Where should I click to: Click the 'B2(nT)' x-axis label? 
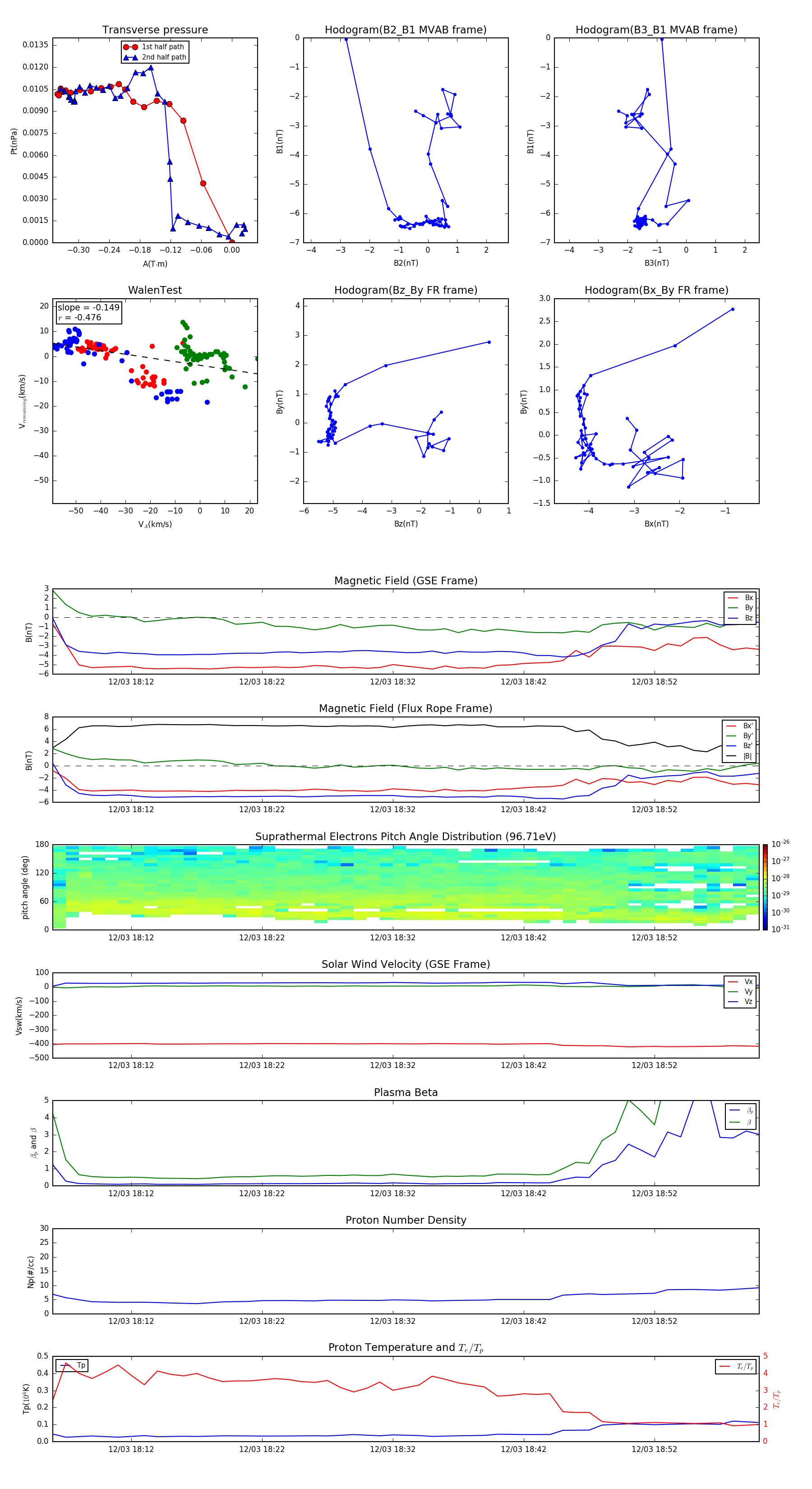(406, 263)
